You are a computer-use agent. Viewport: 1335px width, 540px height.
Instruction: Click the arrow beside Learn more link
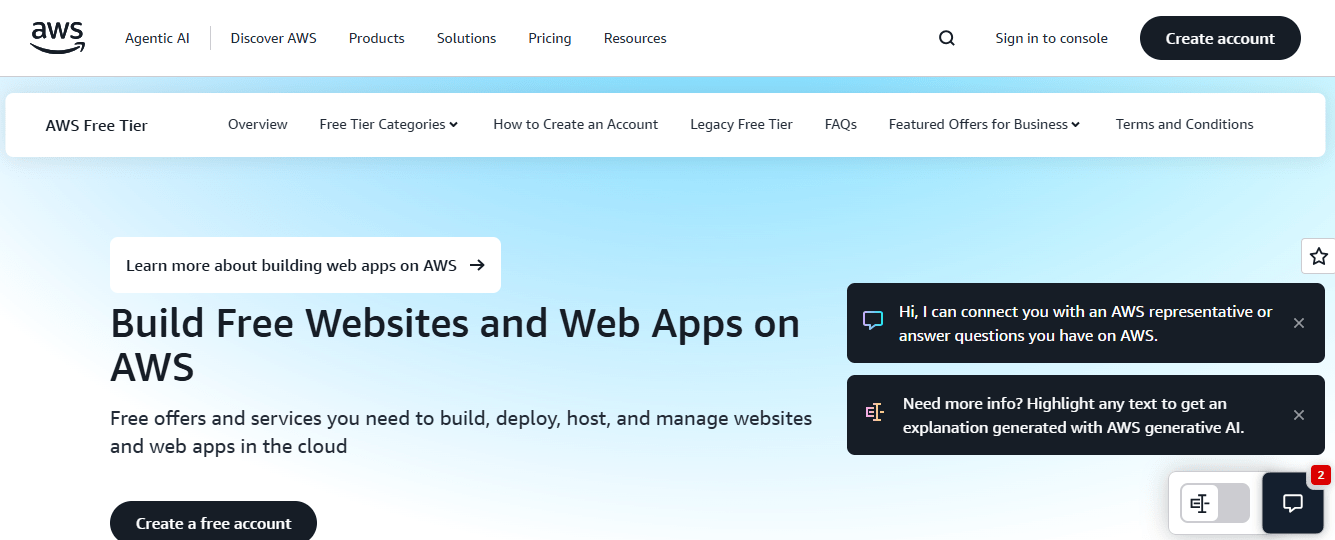(x=477, y=265)
